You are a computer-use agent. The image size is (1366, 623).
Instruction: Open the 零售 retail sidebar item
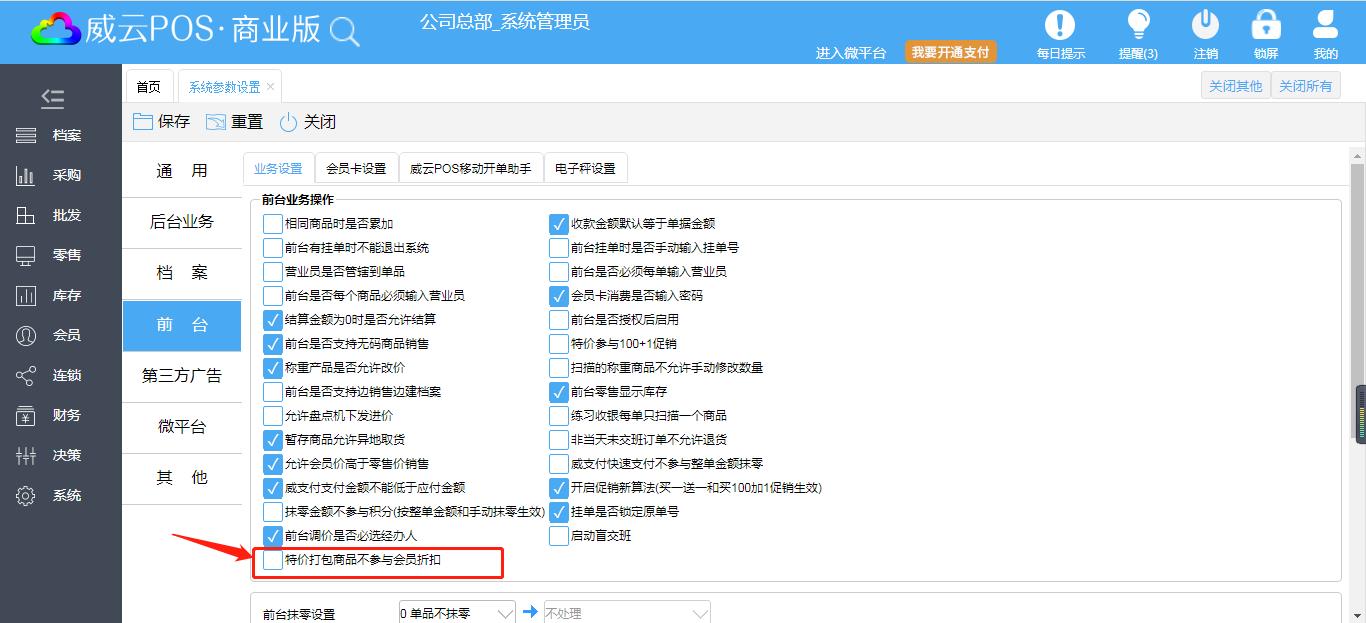(60, 256)
